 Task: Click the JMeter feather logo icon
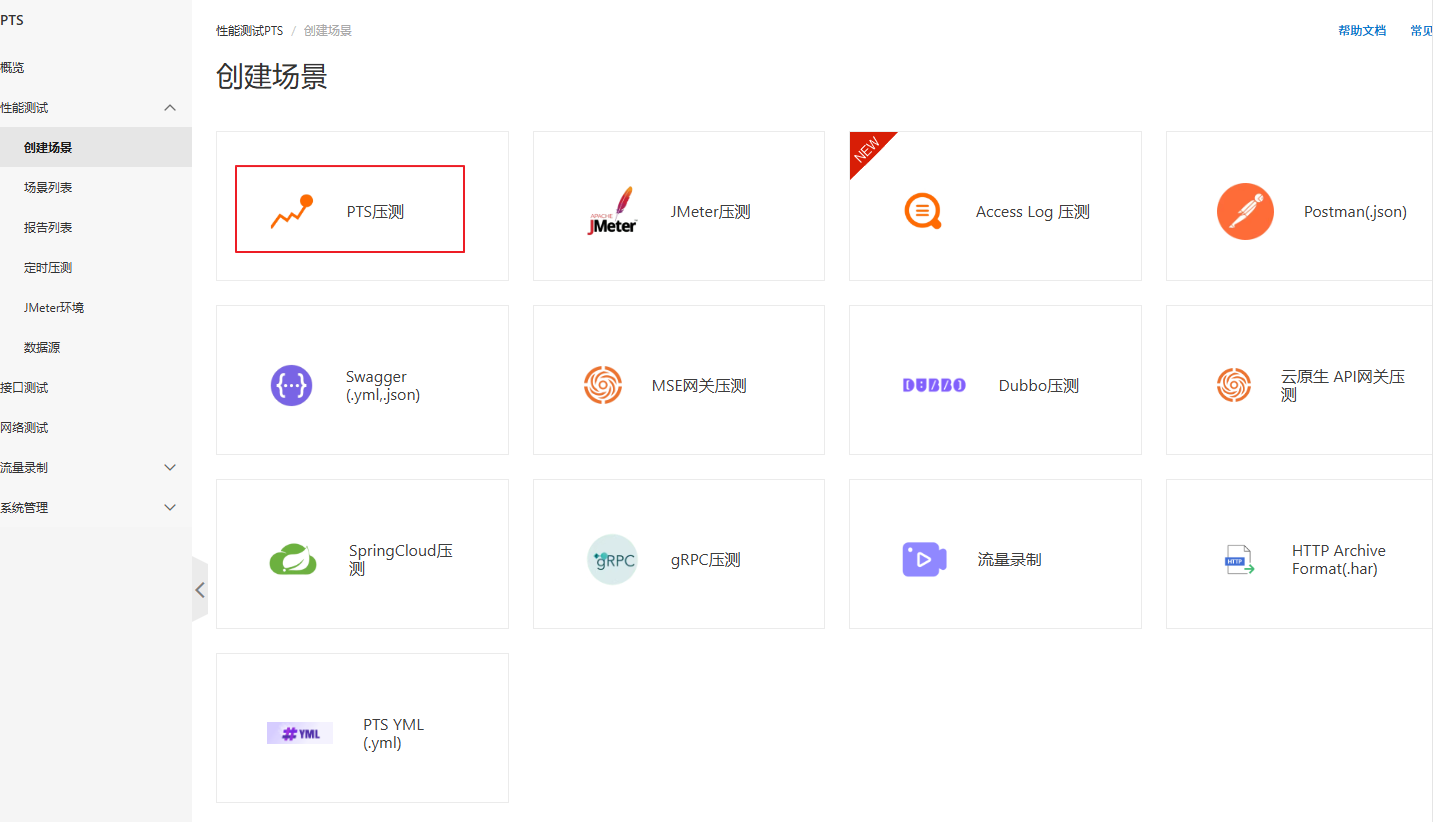(x=612, y=211)
